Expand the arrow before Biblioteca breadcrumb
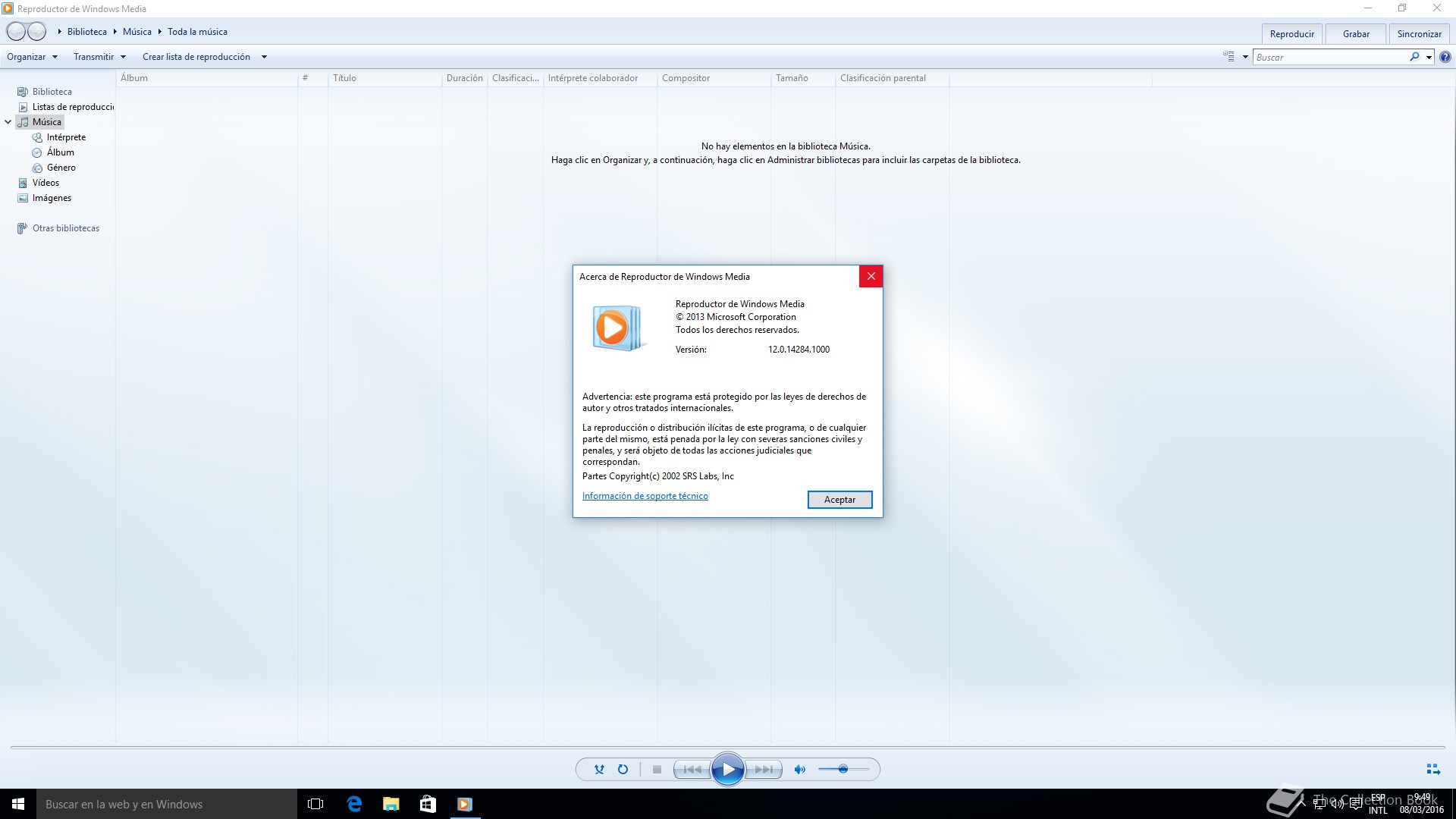Image resolution: width=1456 pixels, height=819 pixels. pos(59,32)
